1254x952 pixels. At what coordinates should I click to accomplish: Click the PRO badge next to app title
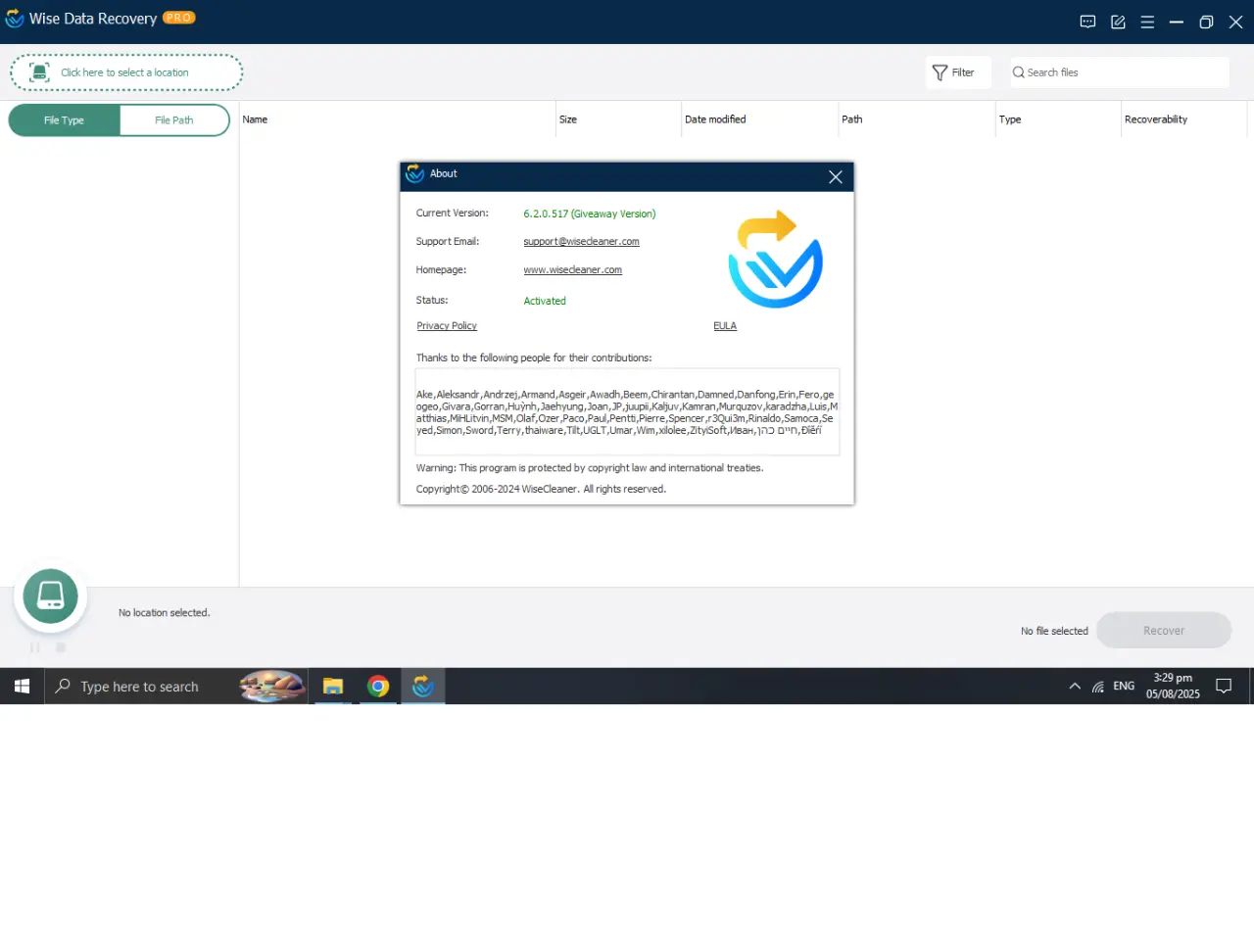tap(178, 18)
